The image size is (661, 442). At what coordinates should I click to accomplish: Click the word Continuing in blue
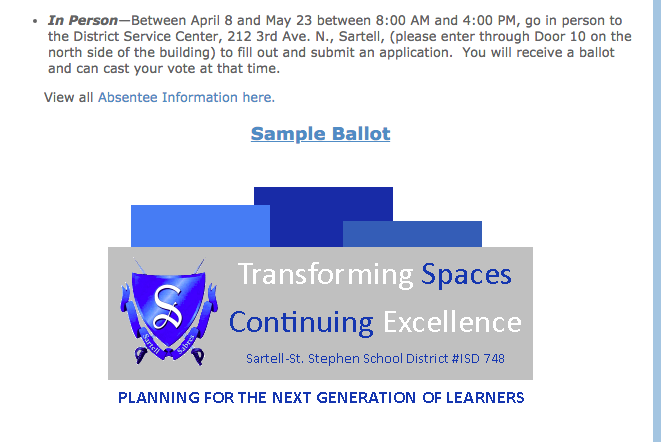tap(301, 323)
